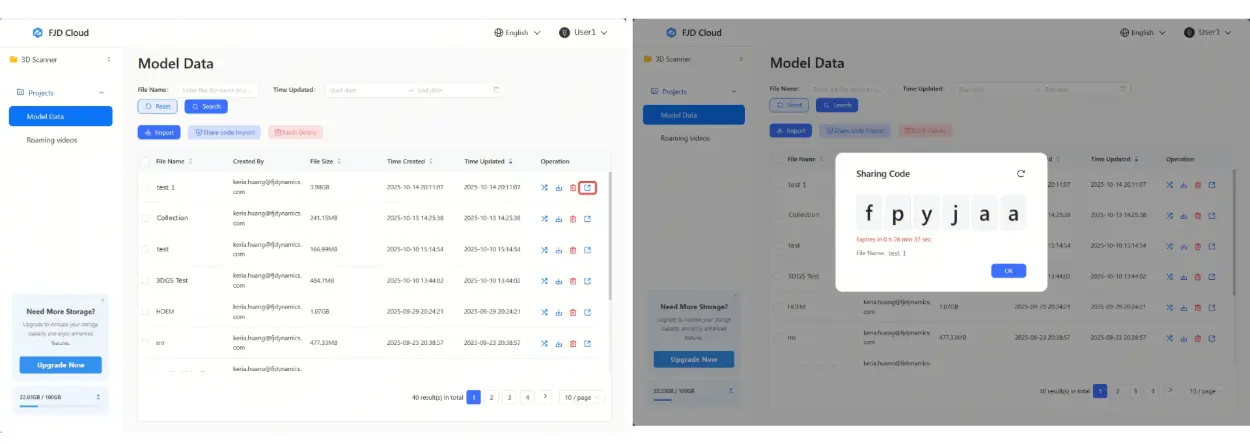Open Roaming videos in the sidebar
1250x443 pixels.
point(52,140)
